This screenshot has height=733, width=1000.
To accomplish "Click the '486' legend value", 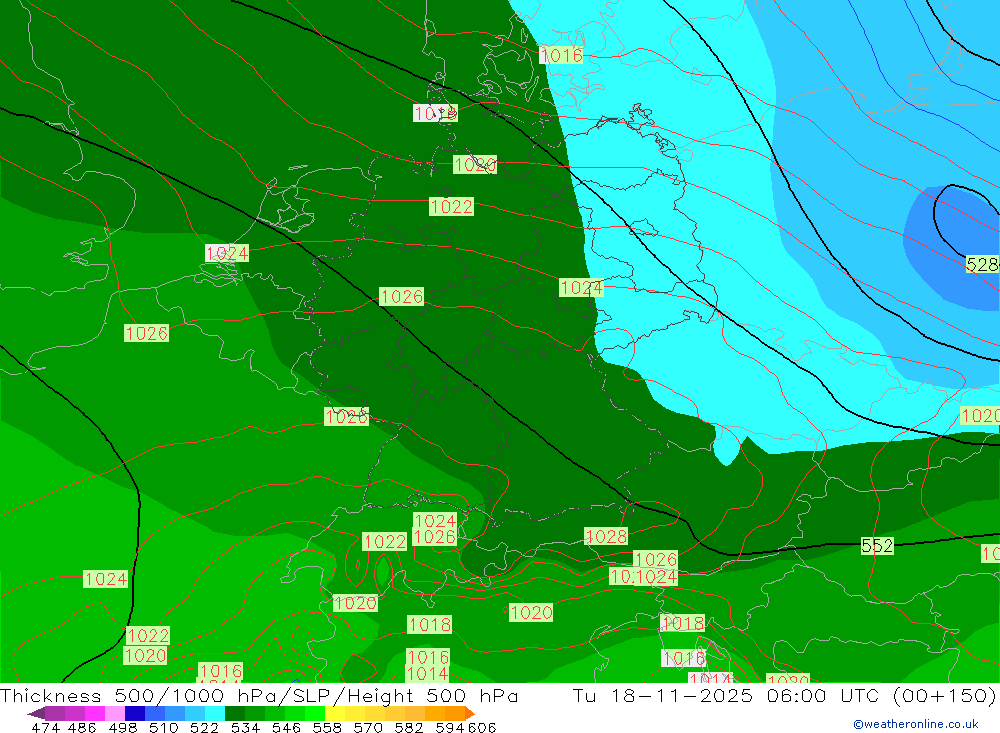I will tap(82, 727).
